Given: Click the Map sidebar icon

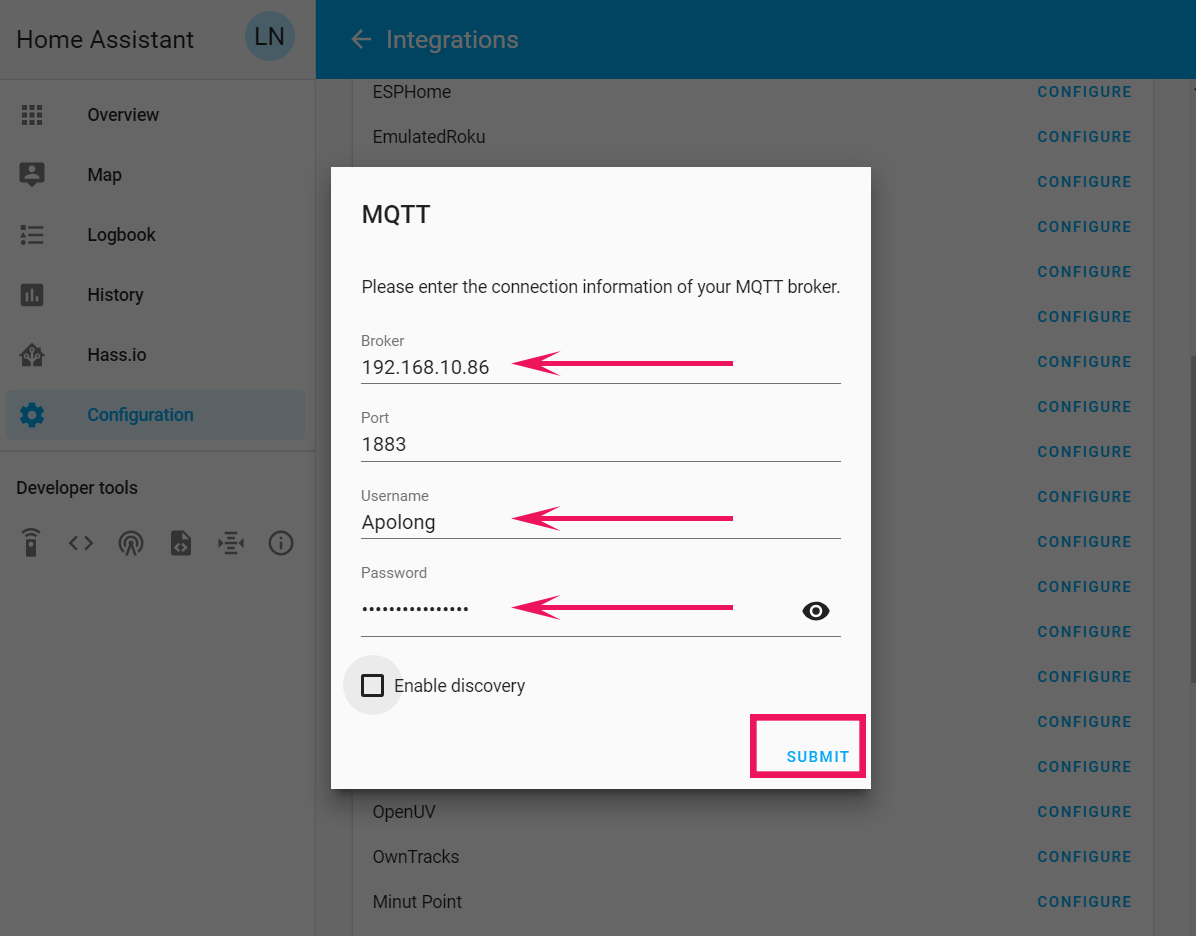Looking at the screenshot, I should (32, 175).
